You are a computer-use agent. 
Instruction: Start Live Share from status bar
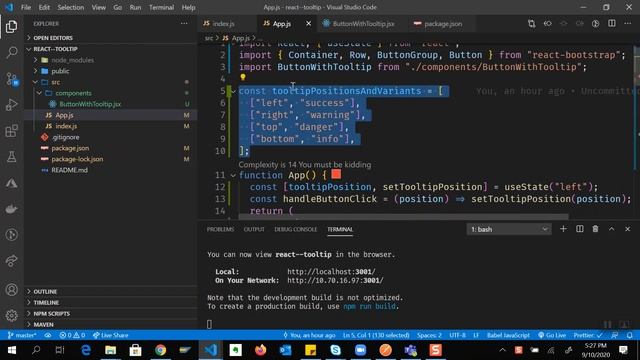[x=111, y=335]
